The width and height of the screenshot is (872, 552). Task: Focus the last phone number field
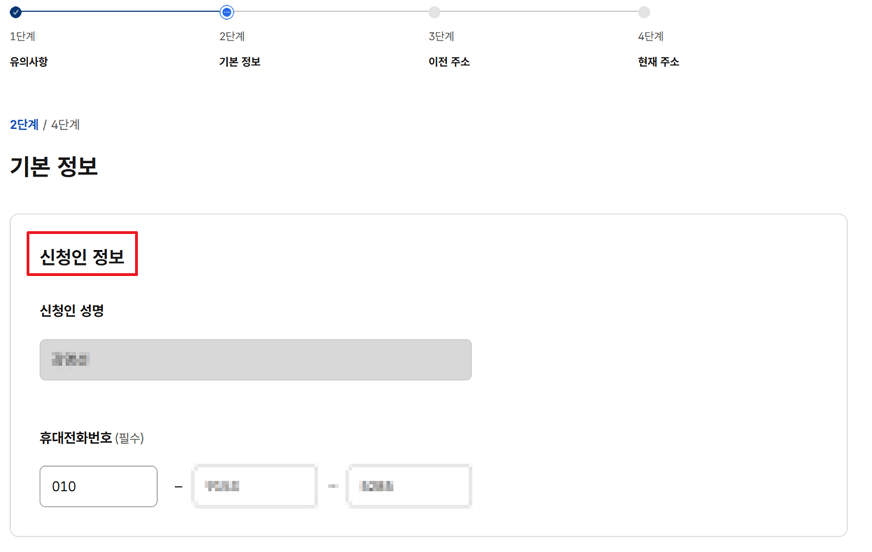[409, 486]
